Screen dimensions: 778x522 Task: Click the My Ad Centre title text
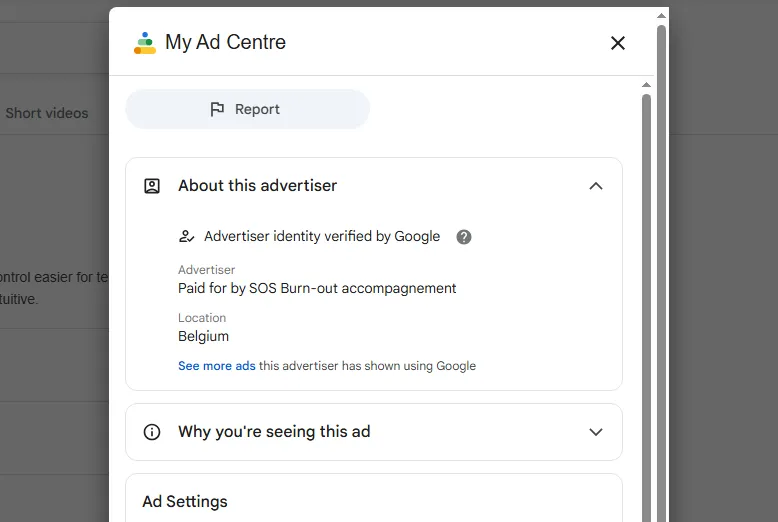[x=225, y=42]
